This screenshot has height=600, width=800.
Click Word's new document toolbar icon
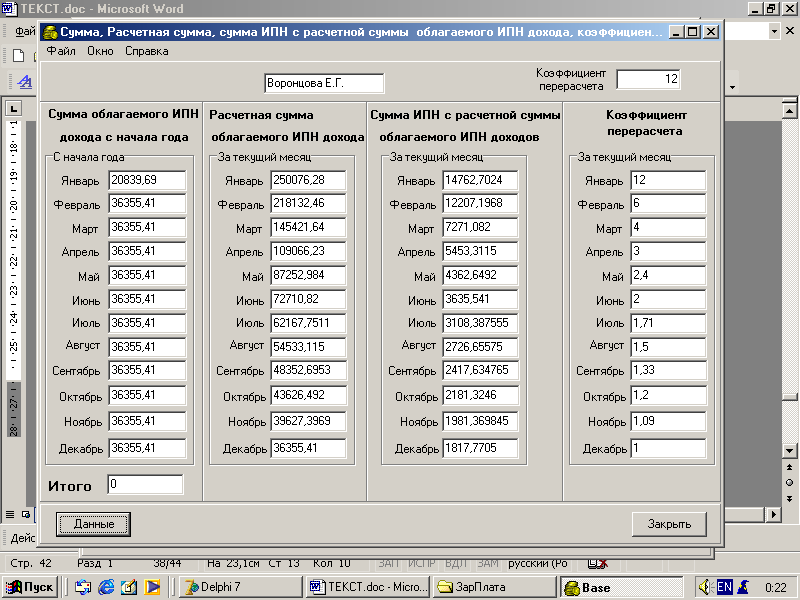point(20,57)
